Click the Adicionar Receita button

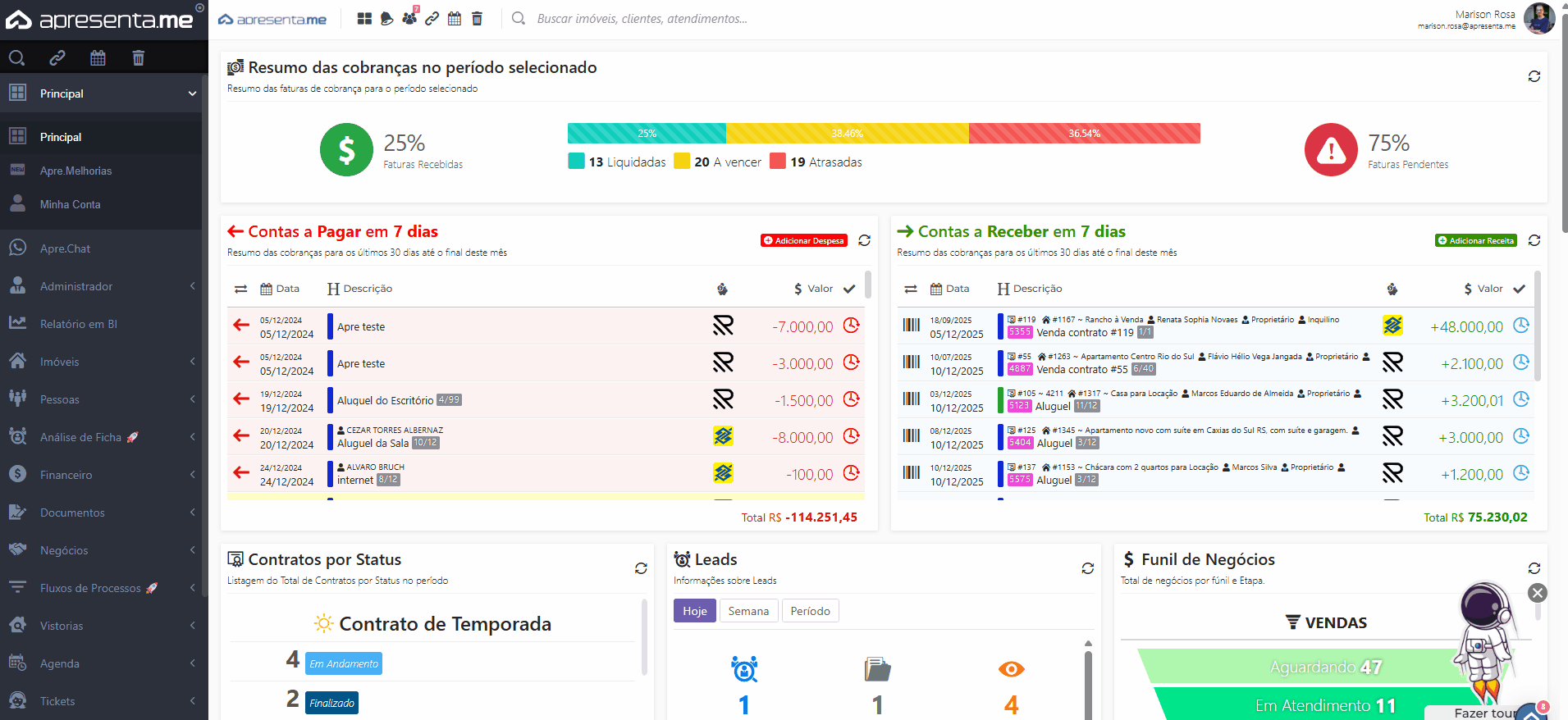1475,240
